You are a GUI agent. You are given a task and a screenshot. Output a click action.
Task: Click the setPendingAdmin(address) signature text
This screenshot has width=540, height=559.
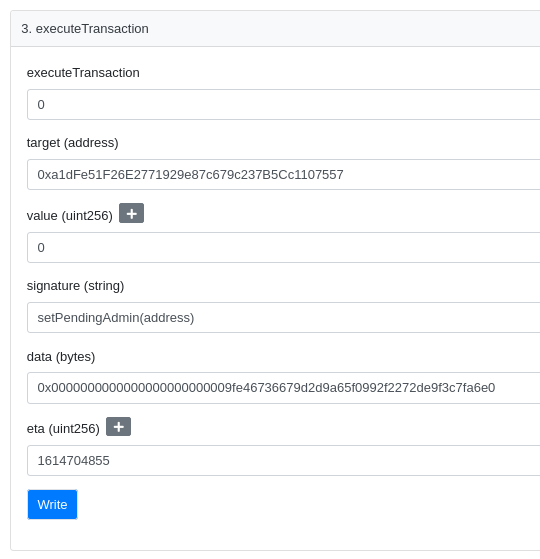(x=116, y=318)
